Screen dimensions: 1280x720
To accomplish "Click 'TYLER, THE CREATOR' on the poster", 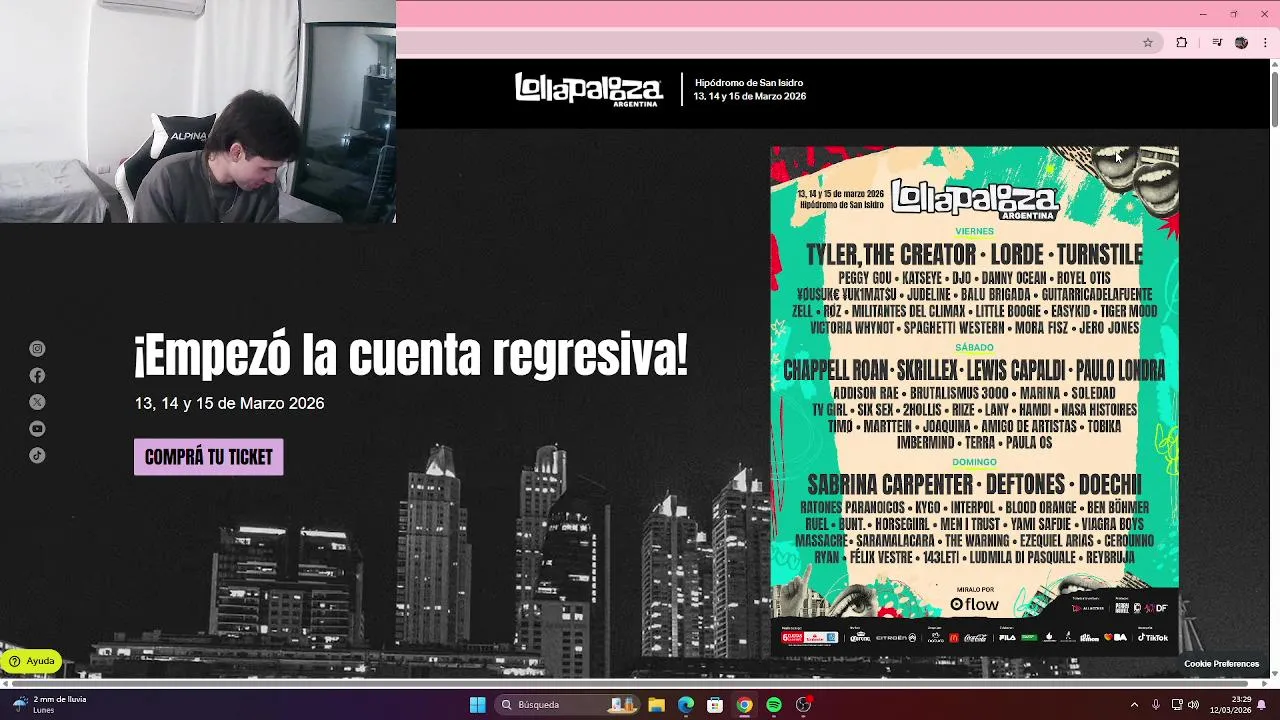I will pyautogui.click(x=891, y=254).
